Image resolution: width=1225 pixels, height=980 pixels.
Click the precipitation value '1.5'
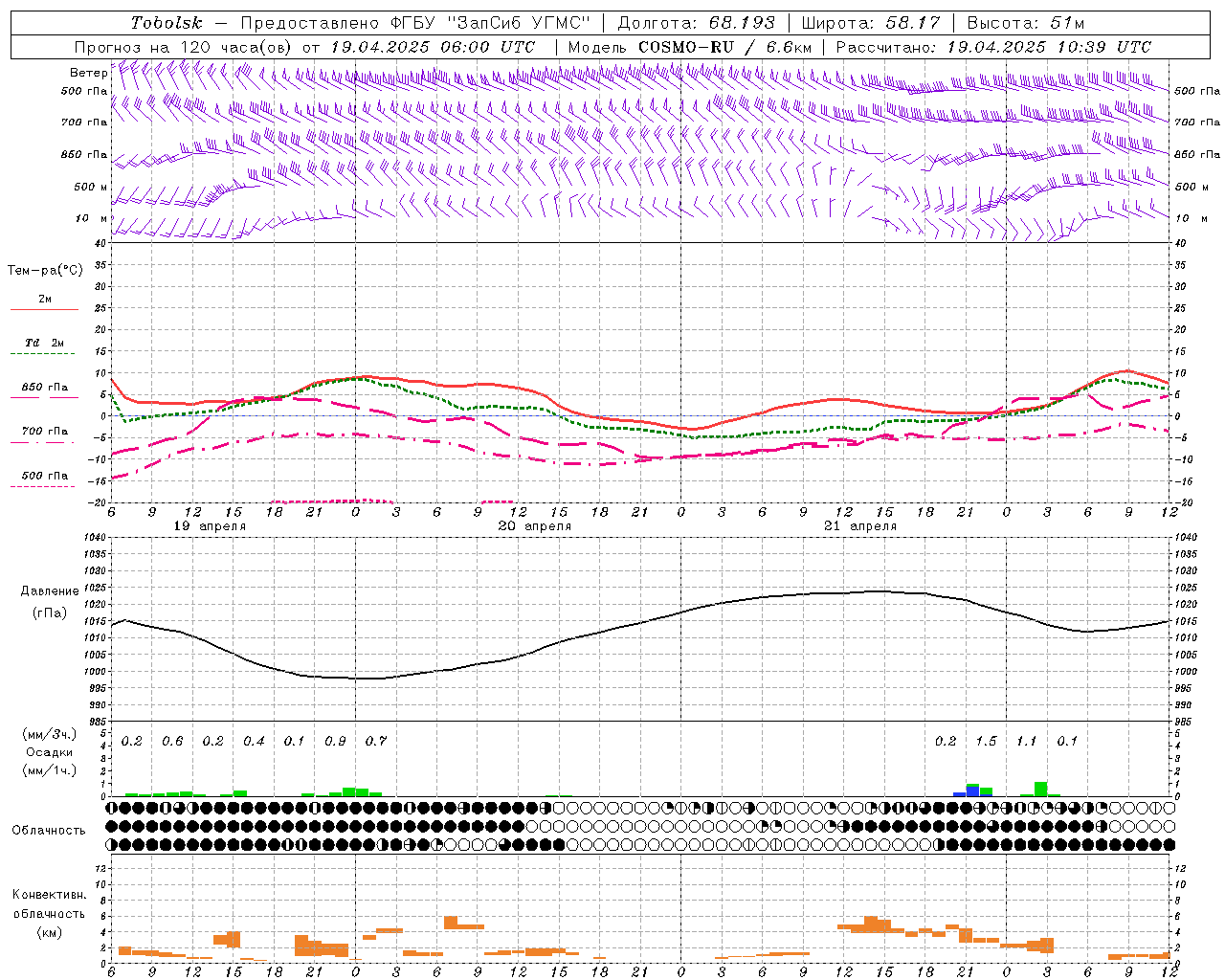pos(986,742)
